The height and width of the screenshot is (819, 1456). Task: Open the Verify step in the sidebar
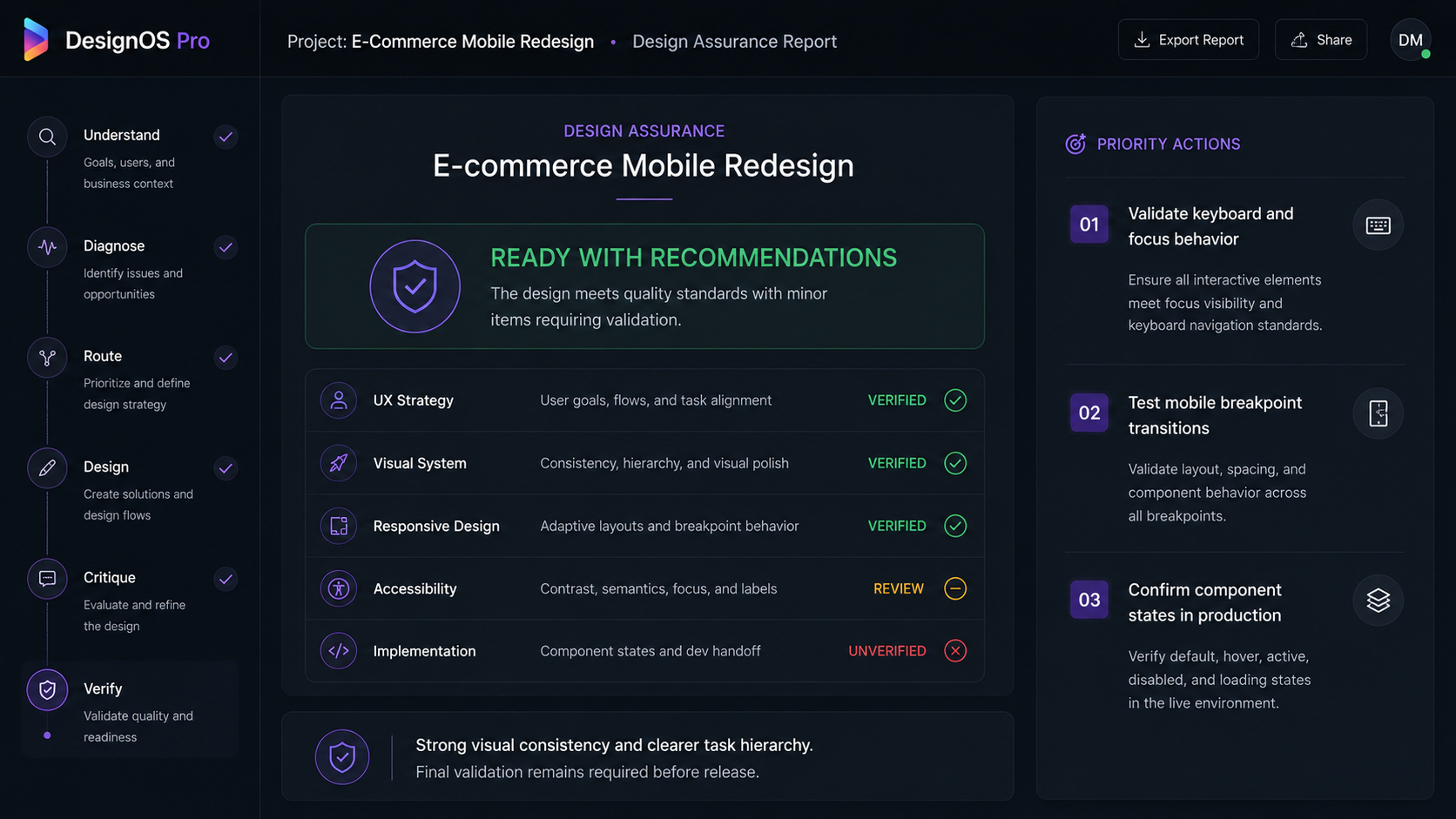click(131, 709)
